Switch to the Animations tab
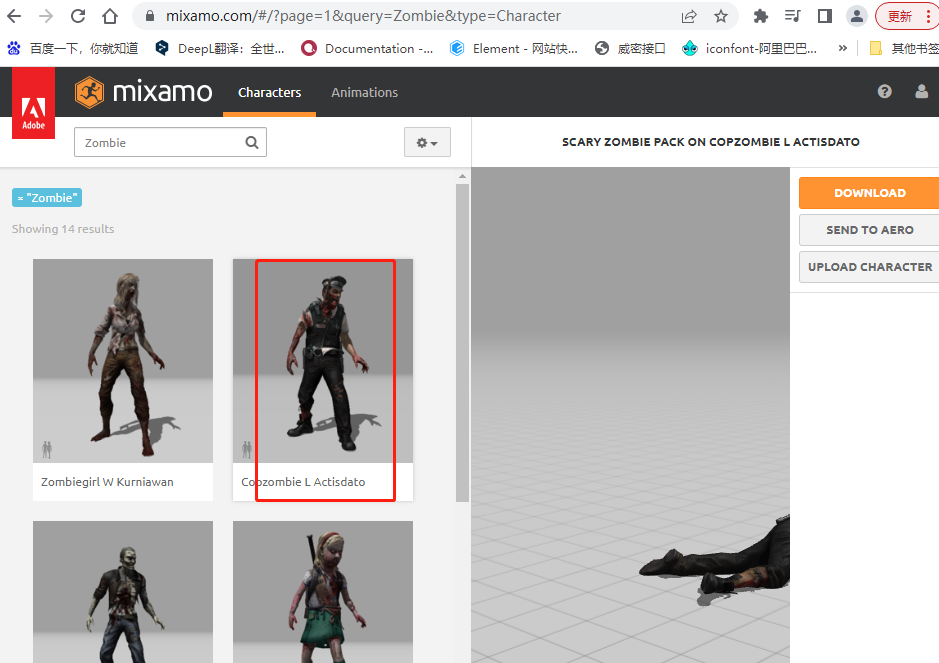 click(x=364, y=92)
